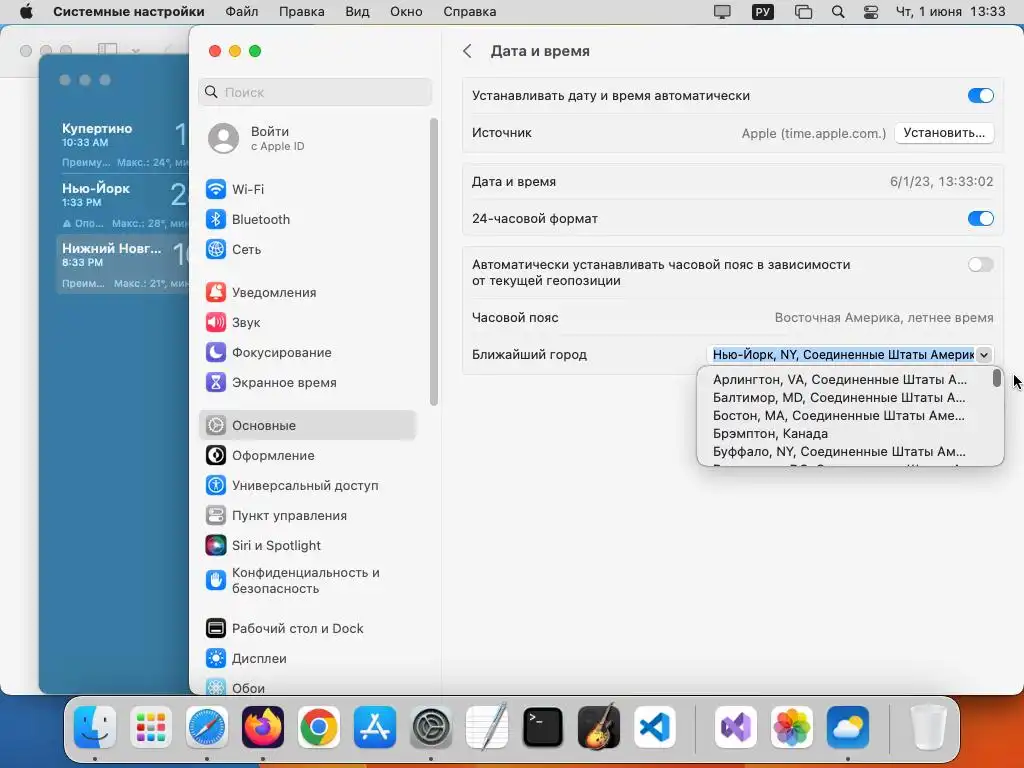Open Пункт управления settings
The width and height of the screenshot is (1024, 768).
pyautogui.click(x=308, y=516)
